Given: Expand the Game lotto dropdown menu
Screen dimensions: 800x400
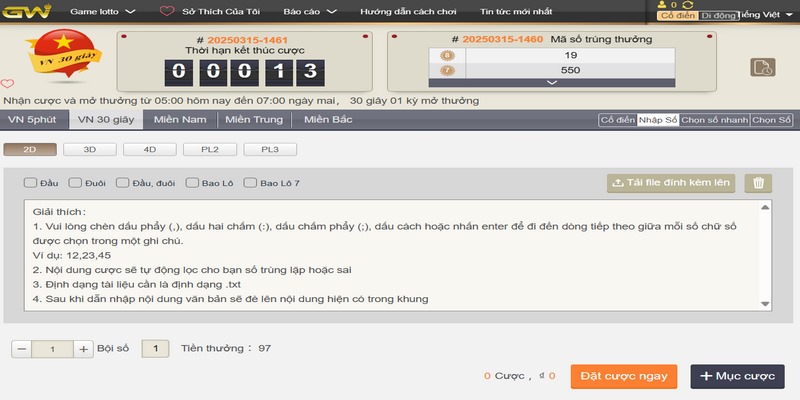Looking at the screenshot, I should click(100, 13).
